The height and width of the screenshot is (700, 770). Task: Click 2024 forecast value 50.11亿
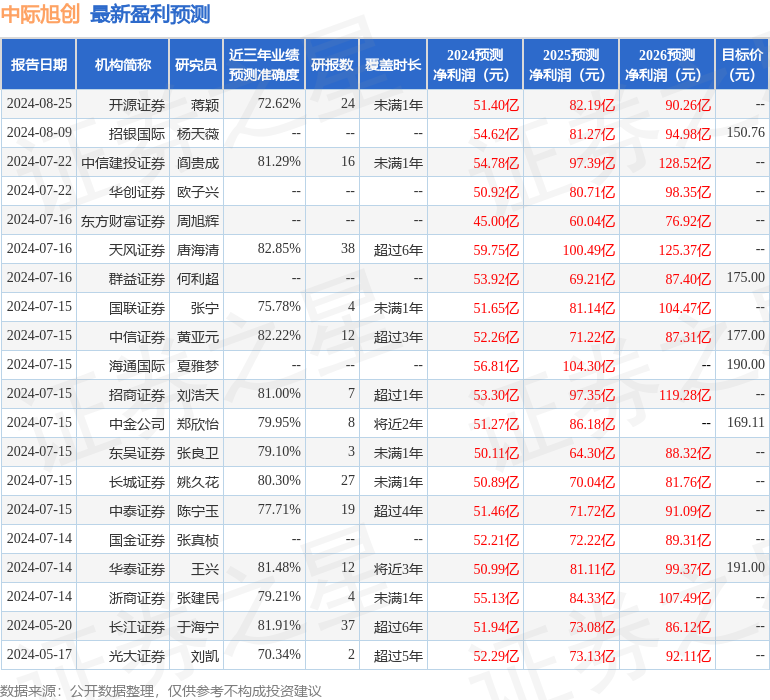(496, 452)
